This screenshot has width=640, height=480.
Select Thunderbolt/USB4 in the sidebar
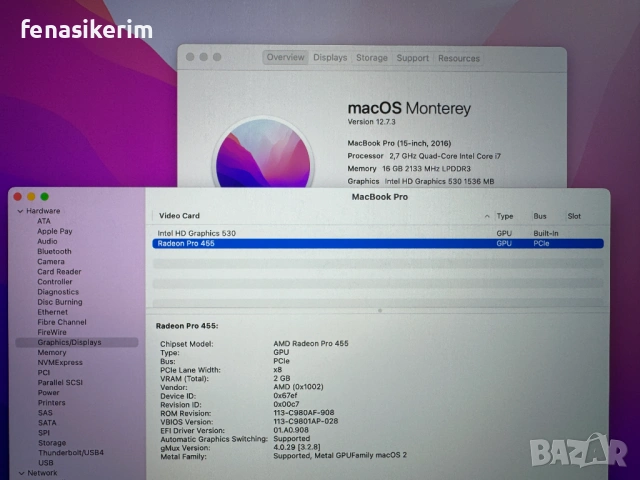(71, 453)
